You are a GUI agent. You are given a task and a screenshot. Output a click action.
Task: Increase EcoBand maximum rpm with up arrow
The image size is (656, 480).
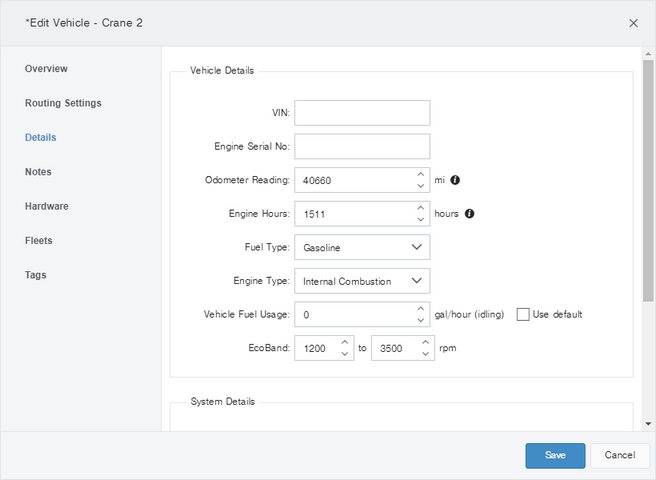point(425,342)
